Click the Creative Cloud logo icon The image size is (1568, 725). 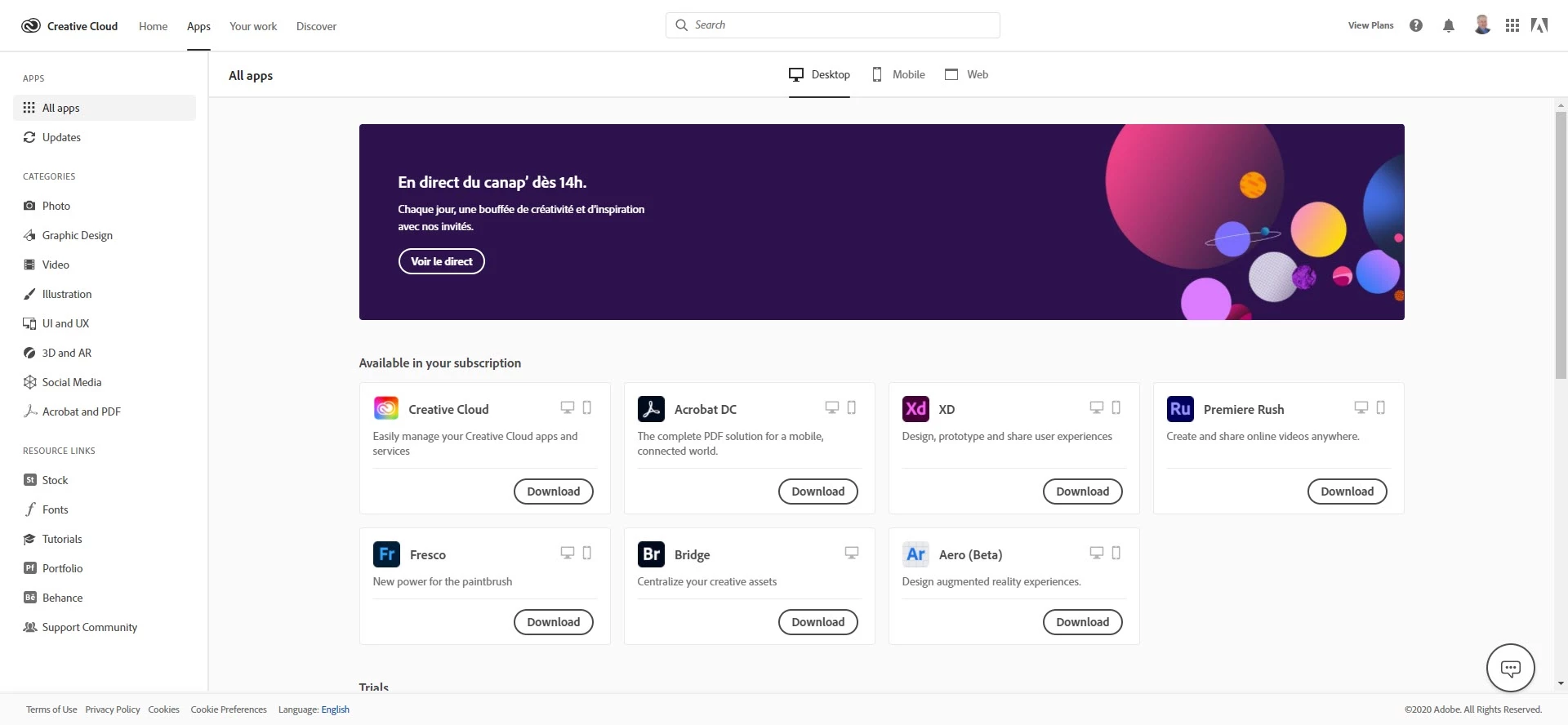31,25
